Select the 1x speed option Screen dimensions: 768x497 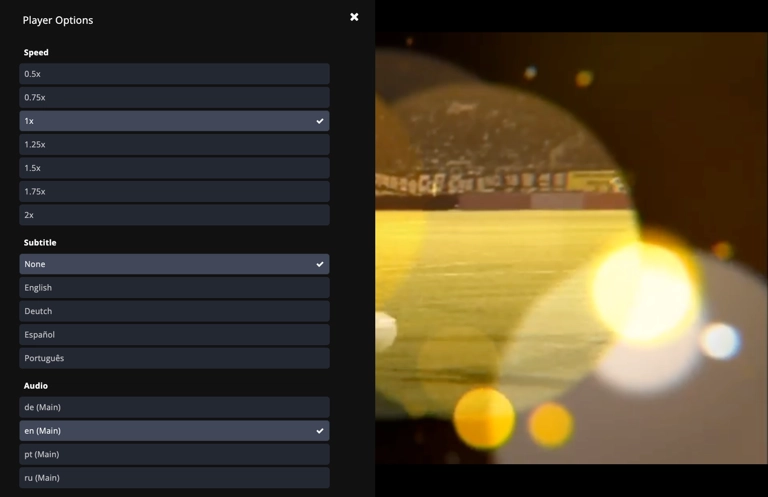174,121
